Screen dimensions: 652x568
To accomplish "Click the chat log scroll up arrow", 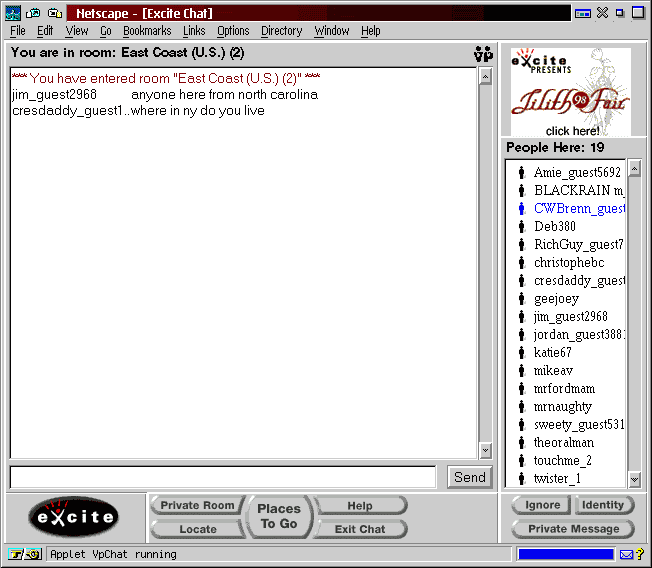I will pyautogui.click(x=485, y=77).
